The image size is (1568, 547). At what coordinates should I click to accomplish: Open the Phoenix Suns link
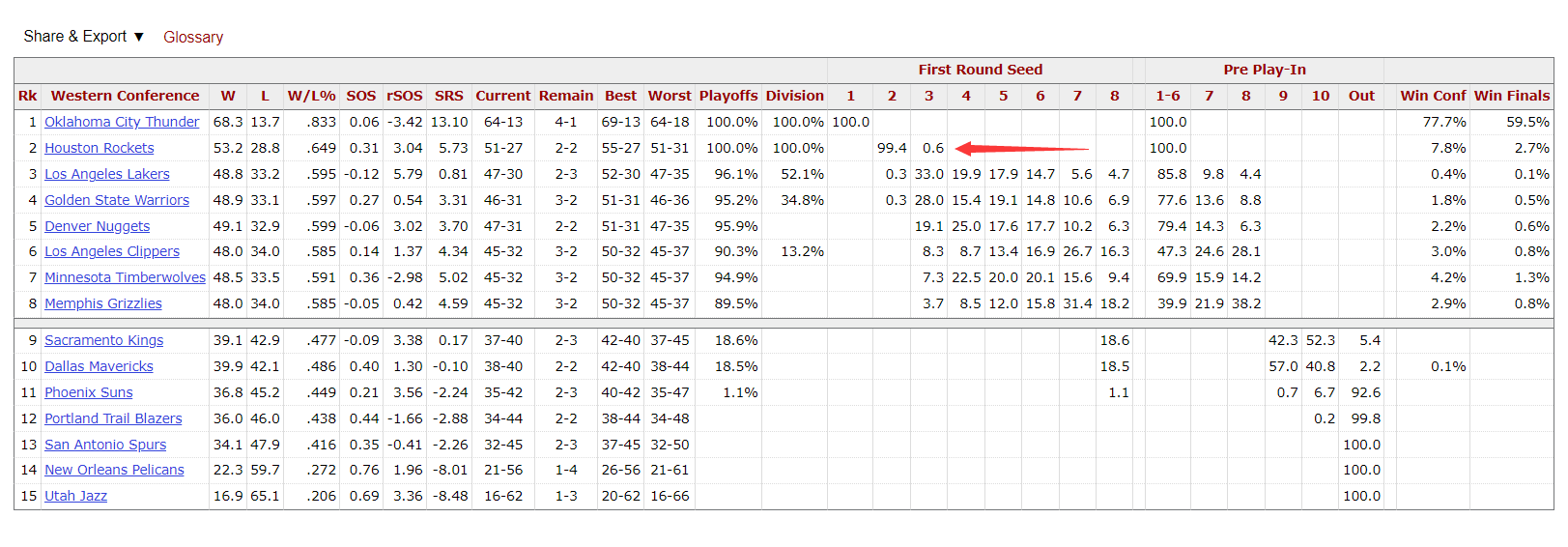click(x=89, y=392)
